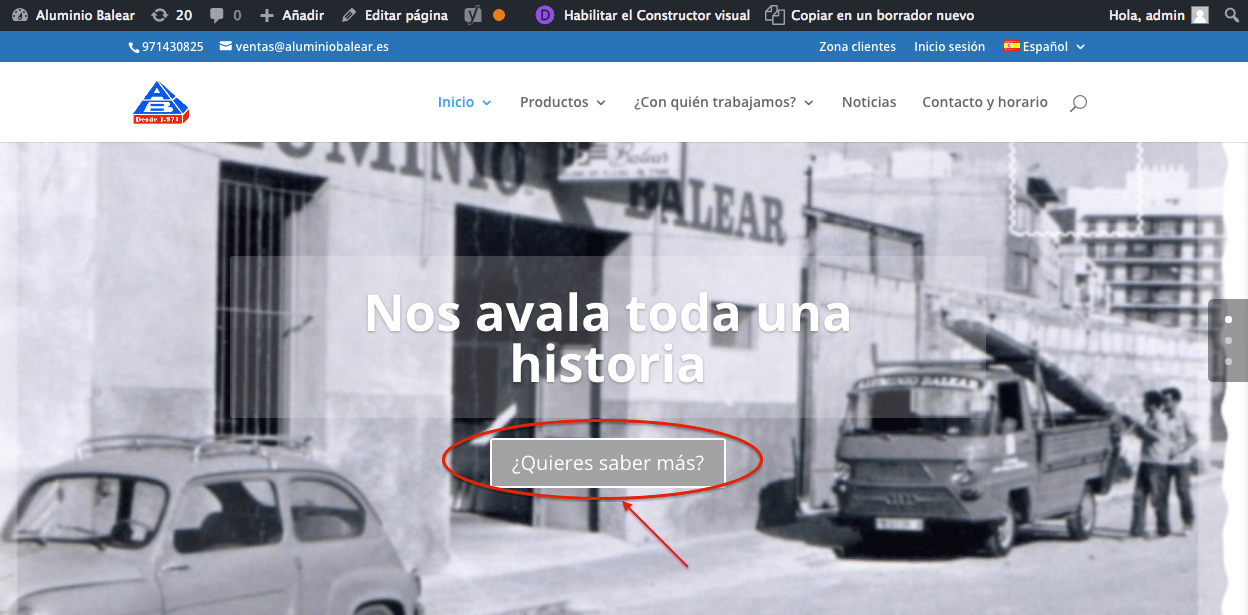This screenshot has width=1248, height=615.
Task: Open Contacto y horario page
Action: click(985, 102)
